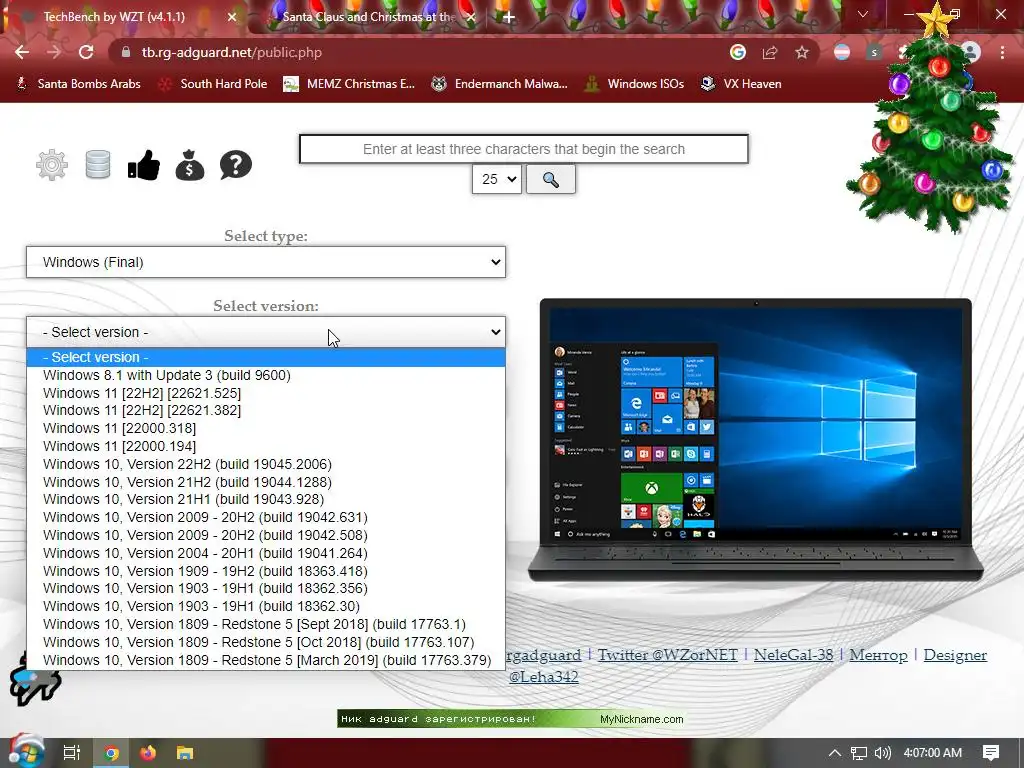
Task: Open the South Hard Pole bookmark
Action: (x=213, y=84)
